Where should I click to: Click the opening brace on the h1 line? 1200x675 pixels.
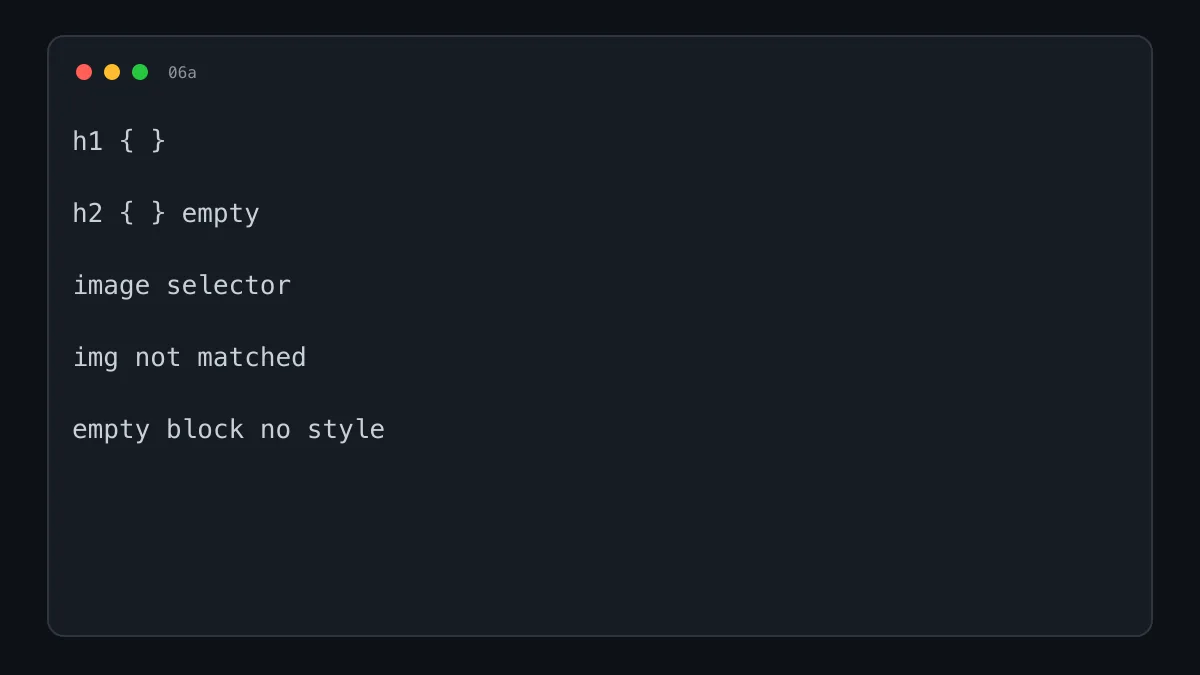127,141
